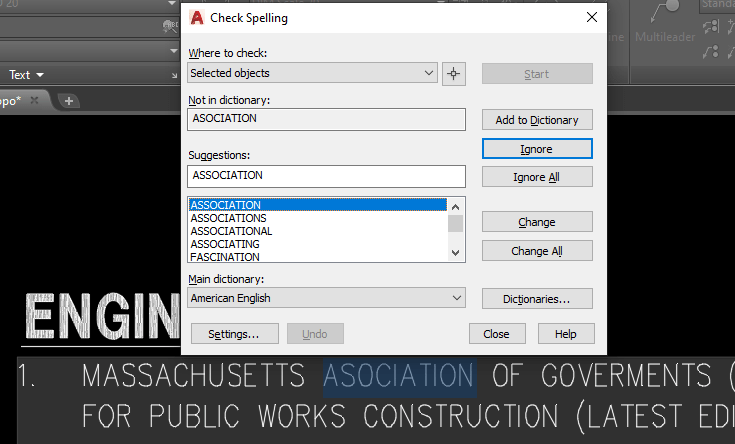Click the Text panel dialog launcher arrow
The width and height of the screenshot is (735, 444).
tap(174, 75)
